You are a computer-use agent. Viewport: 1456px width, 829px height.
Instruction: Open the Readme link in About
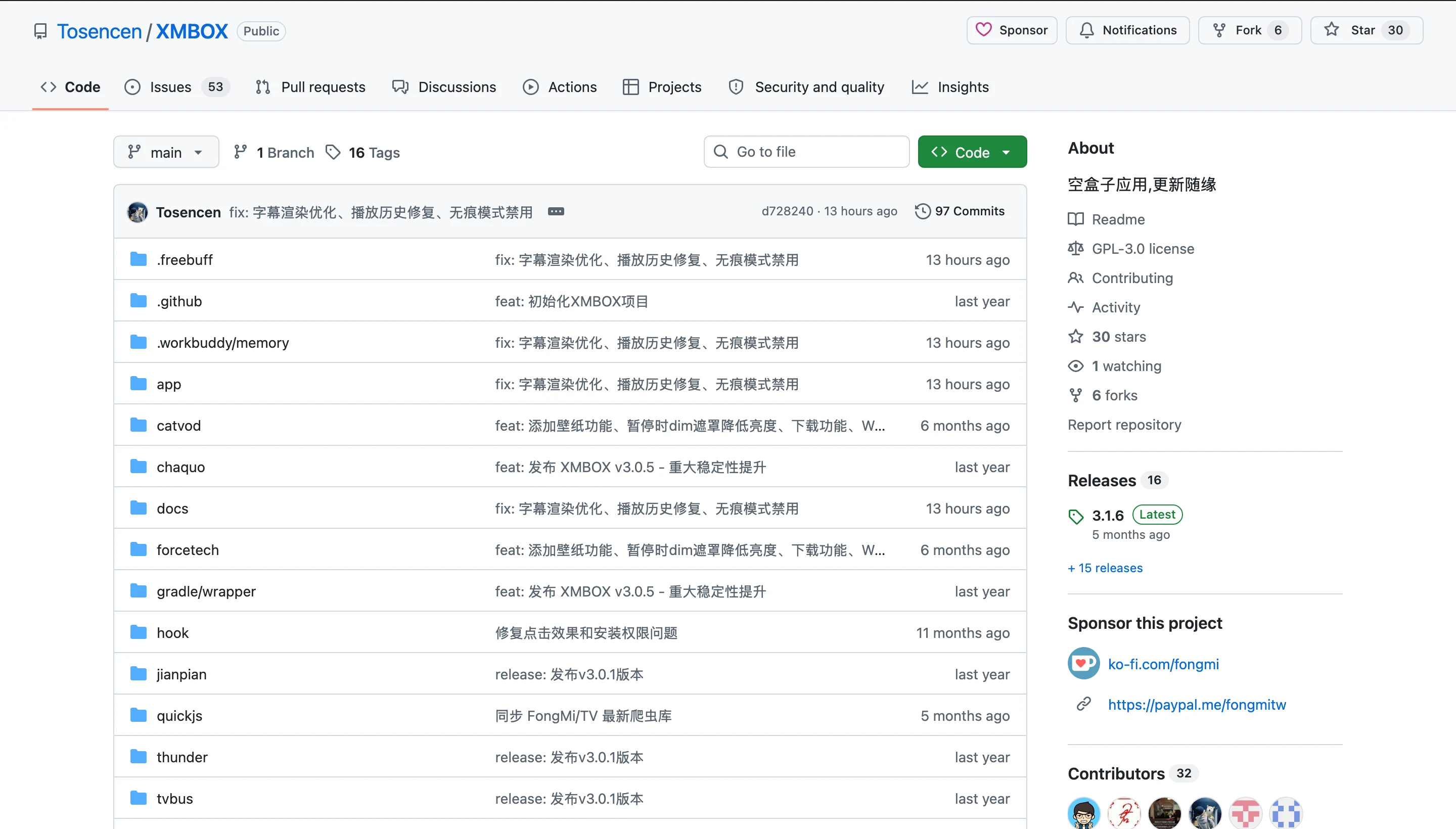pyautogui.click(x=1106, y=219)
